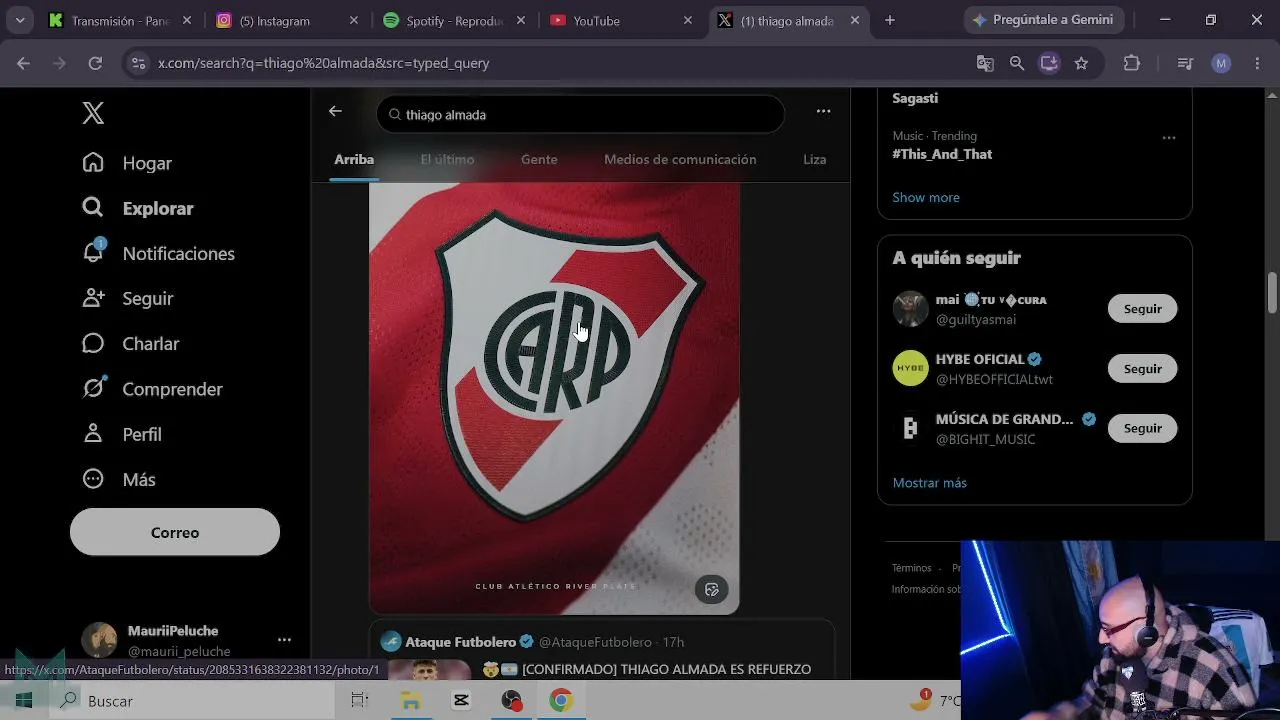Open MauriiPeluche account menu dots
This screenshot has height=720, width=1280.
(284, 640)
